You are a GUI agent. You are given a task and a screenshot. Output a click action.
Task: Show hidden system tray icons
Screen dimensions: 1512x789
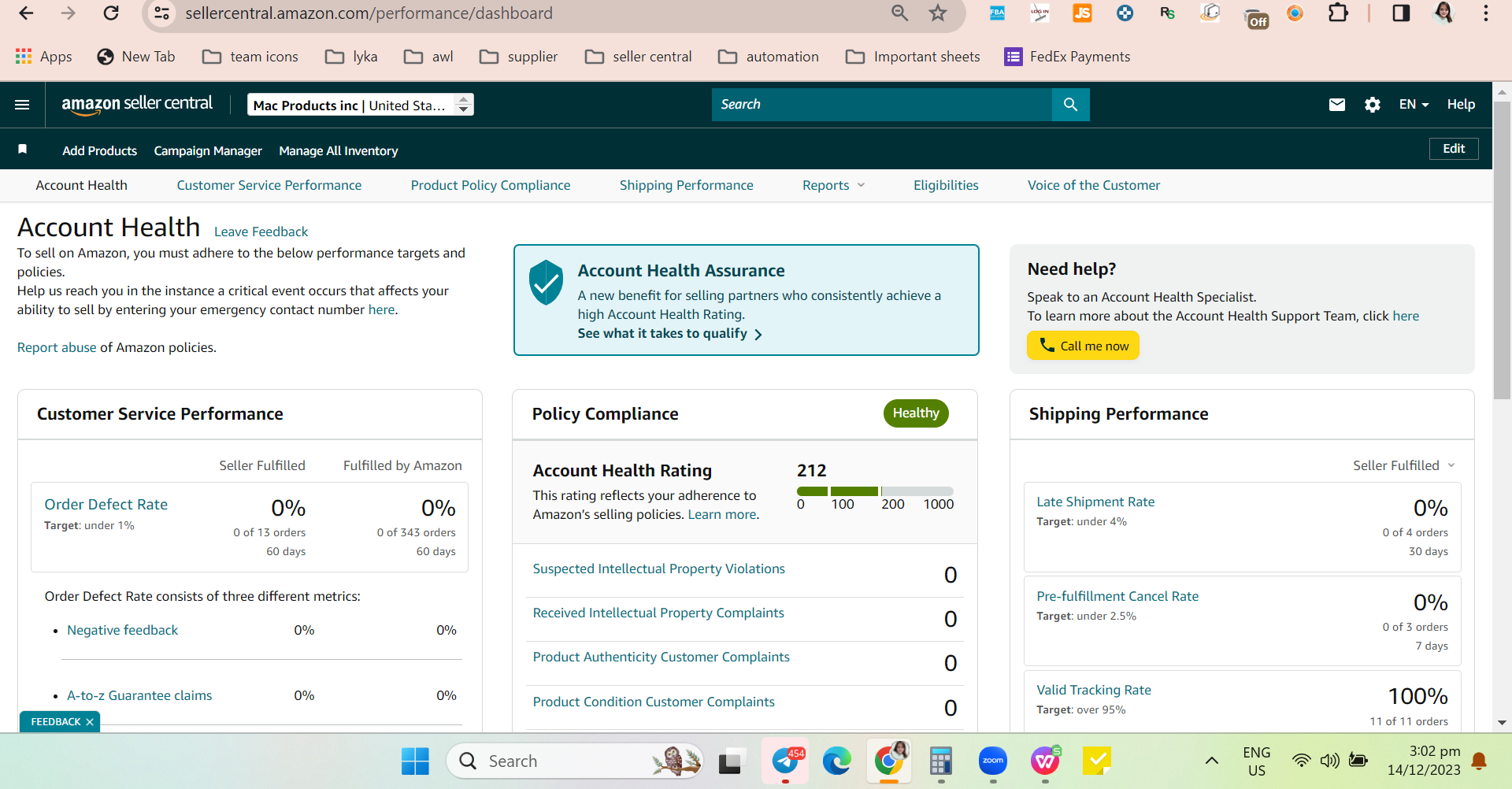click(x=1212, y=761)
